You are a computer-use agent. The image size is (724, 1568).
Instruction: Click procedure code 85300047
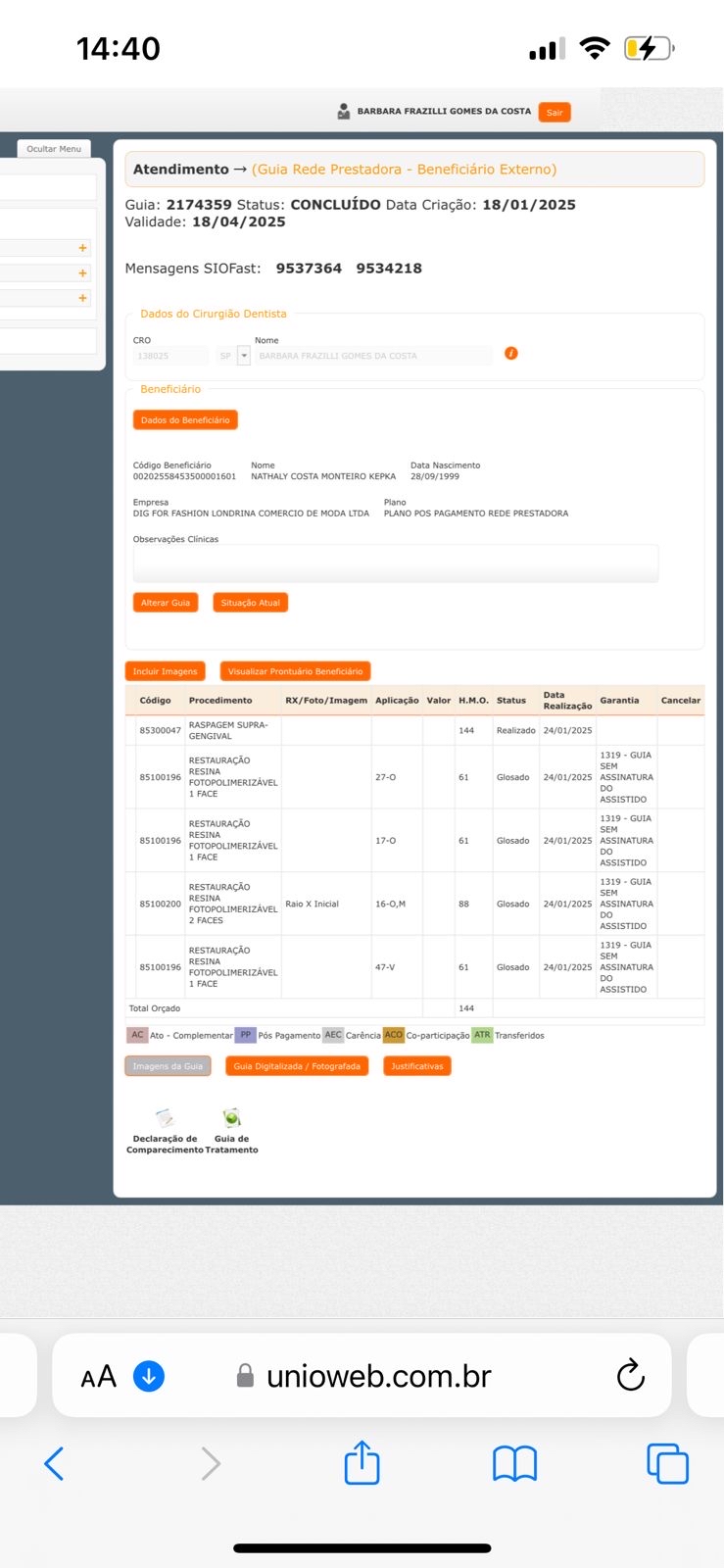click(x=160, y=731)
